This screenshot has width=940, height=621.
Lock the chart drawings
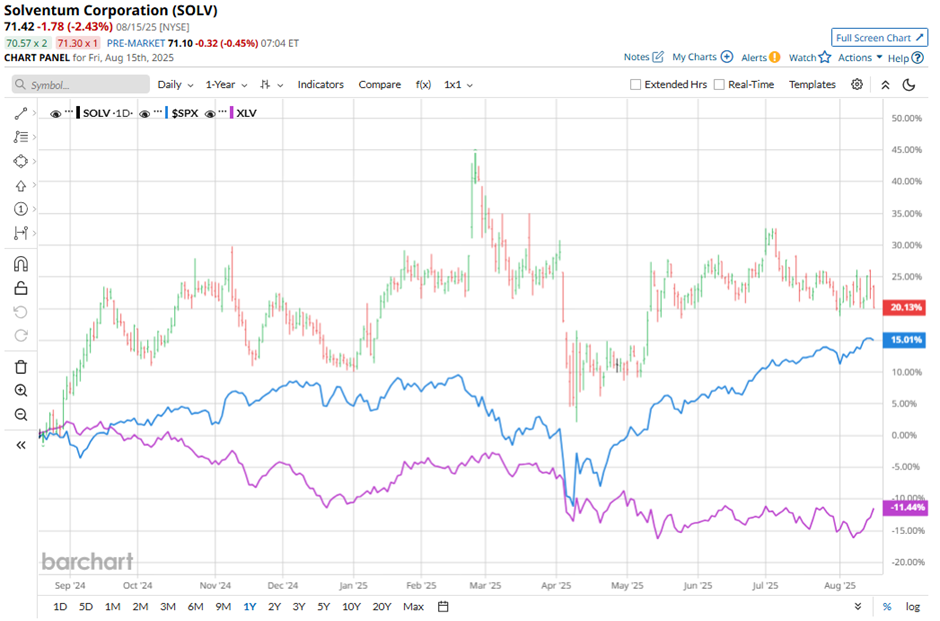pyautogui.click(x=21, y=288)
